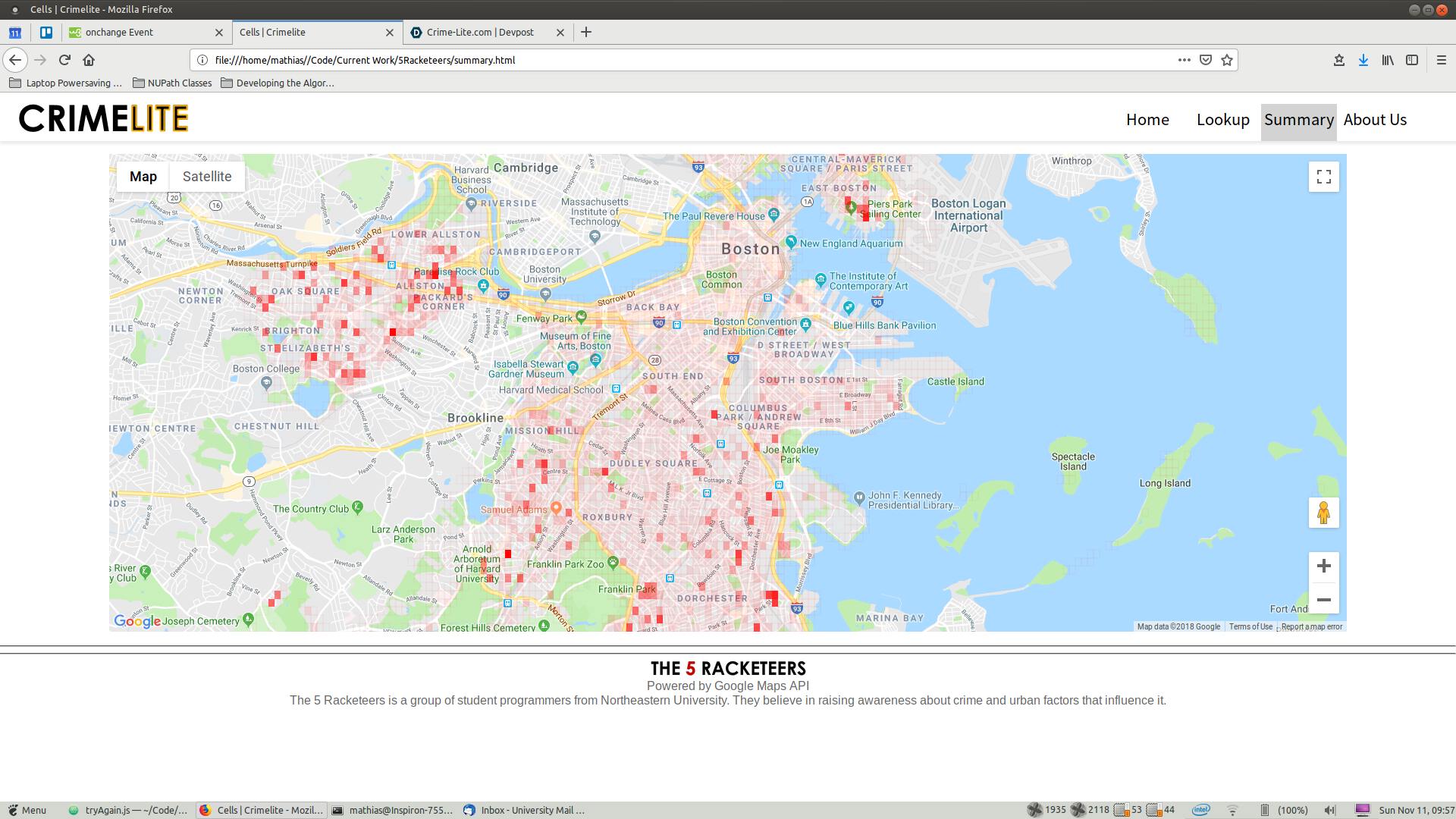Reload the current page

[x=64, y=60]
